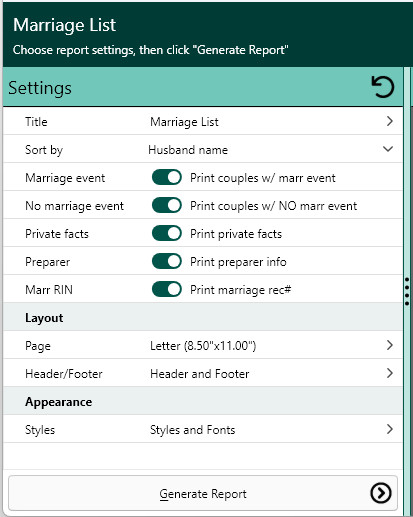Click the Print marriage rec# text
413x517 pixels.
pos(241,290)
